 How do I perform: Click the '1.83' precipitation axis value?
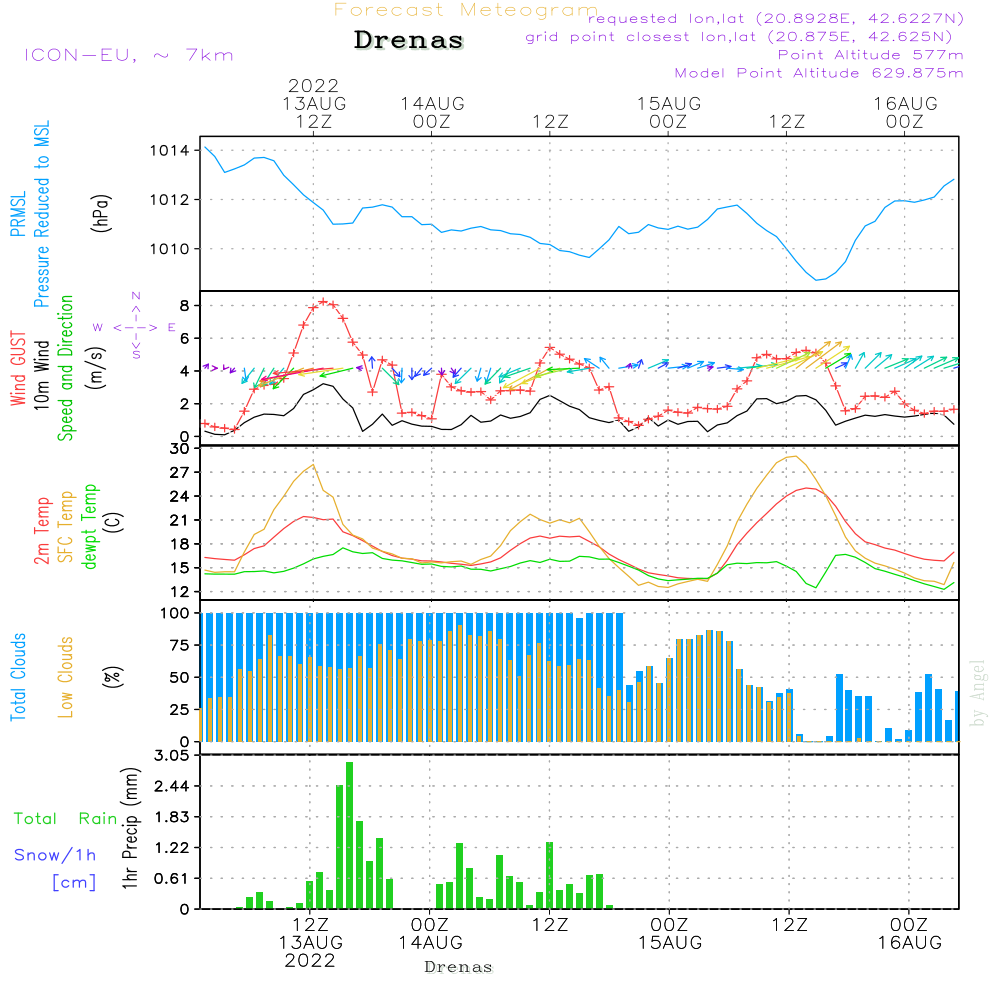click(172, 817)
